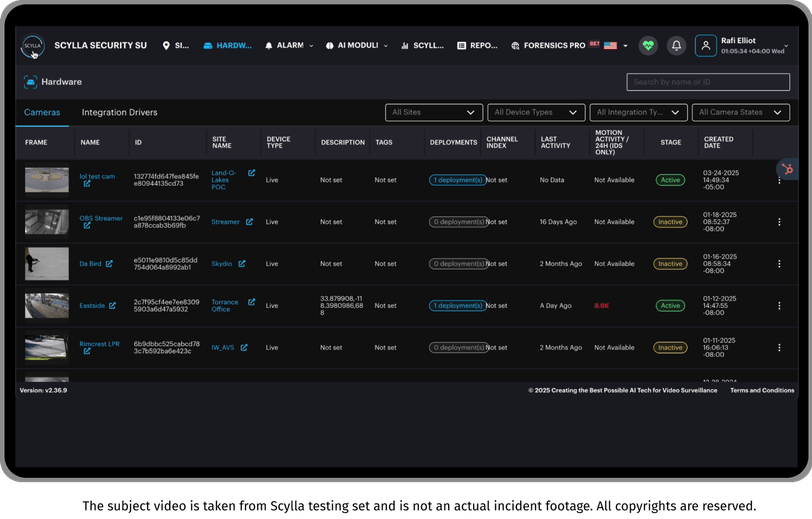
Task: Open the US flag language dropdown
Action: 616,46
